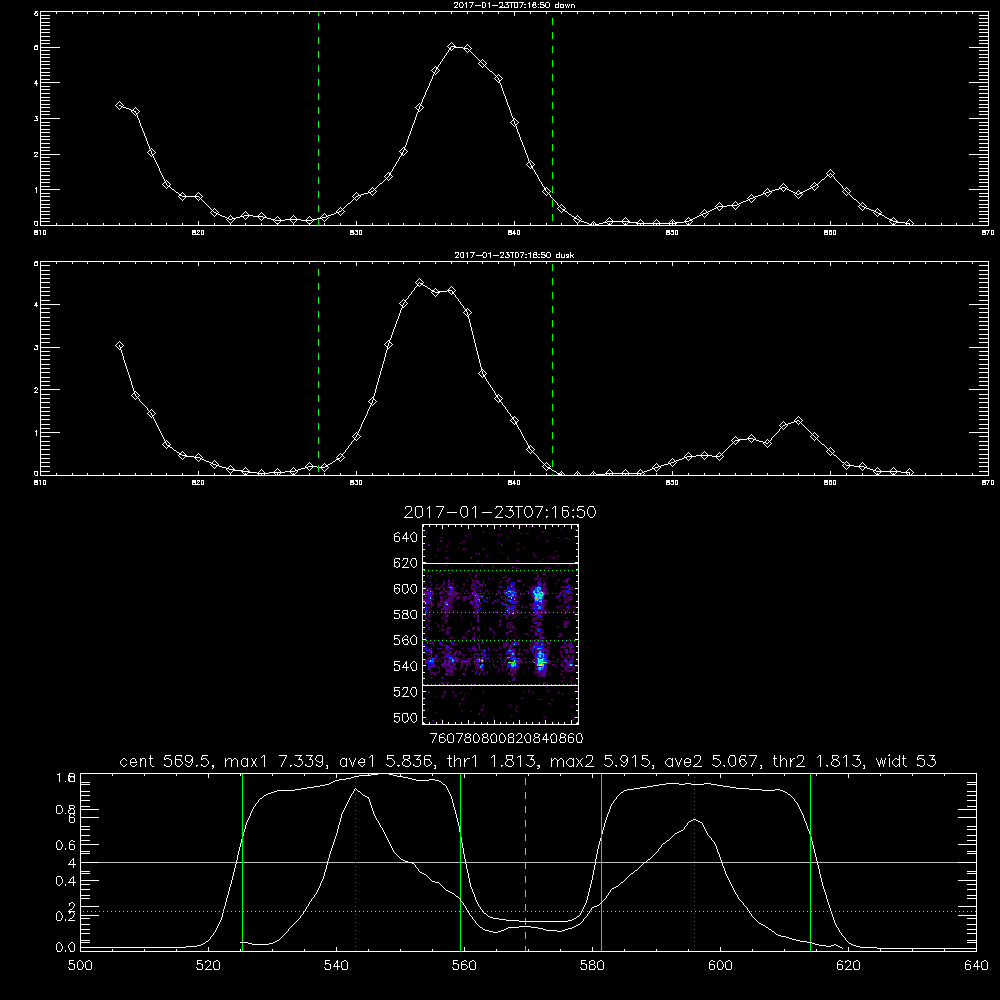This screenshot has width=1000, height=1000.
Task: Select the first diamond marker of the dawn curve
Action: pyautogui.click(x=119, y=105)
